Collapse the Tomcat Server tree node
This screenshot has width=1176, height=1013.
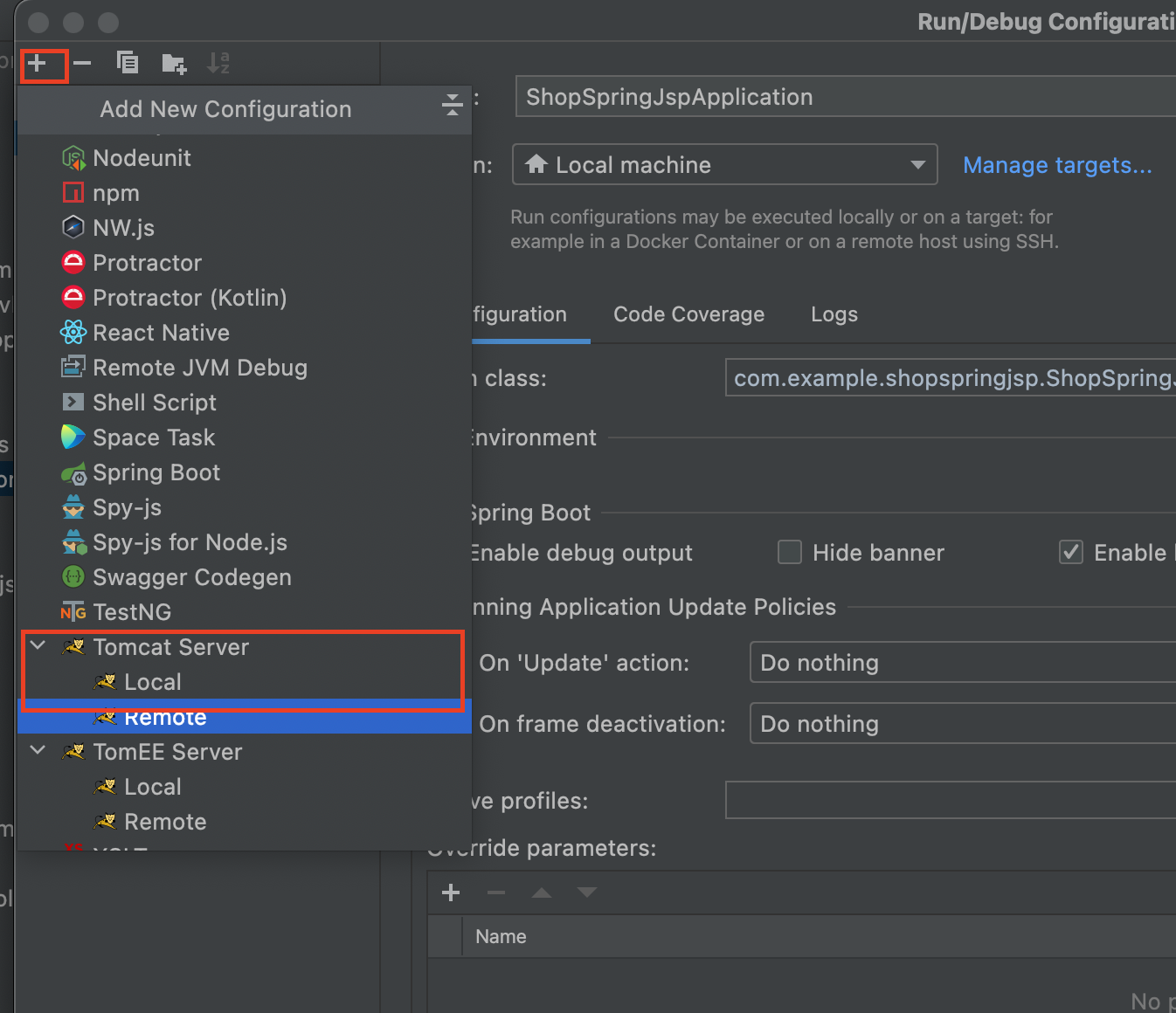(38, 645)
